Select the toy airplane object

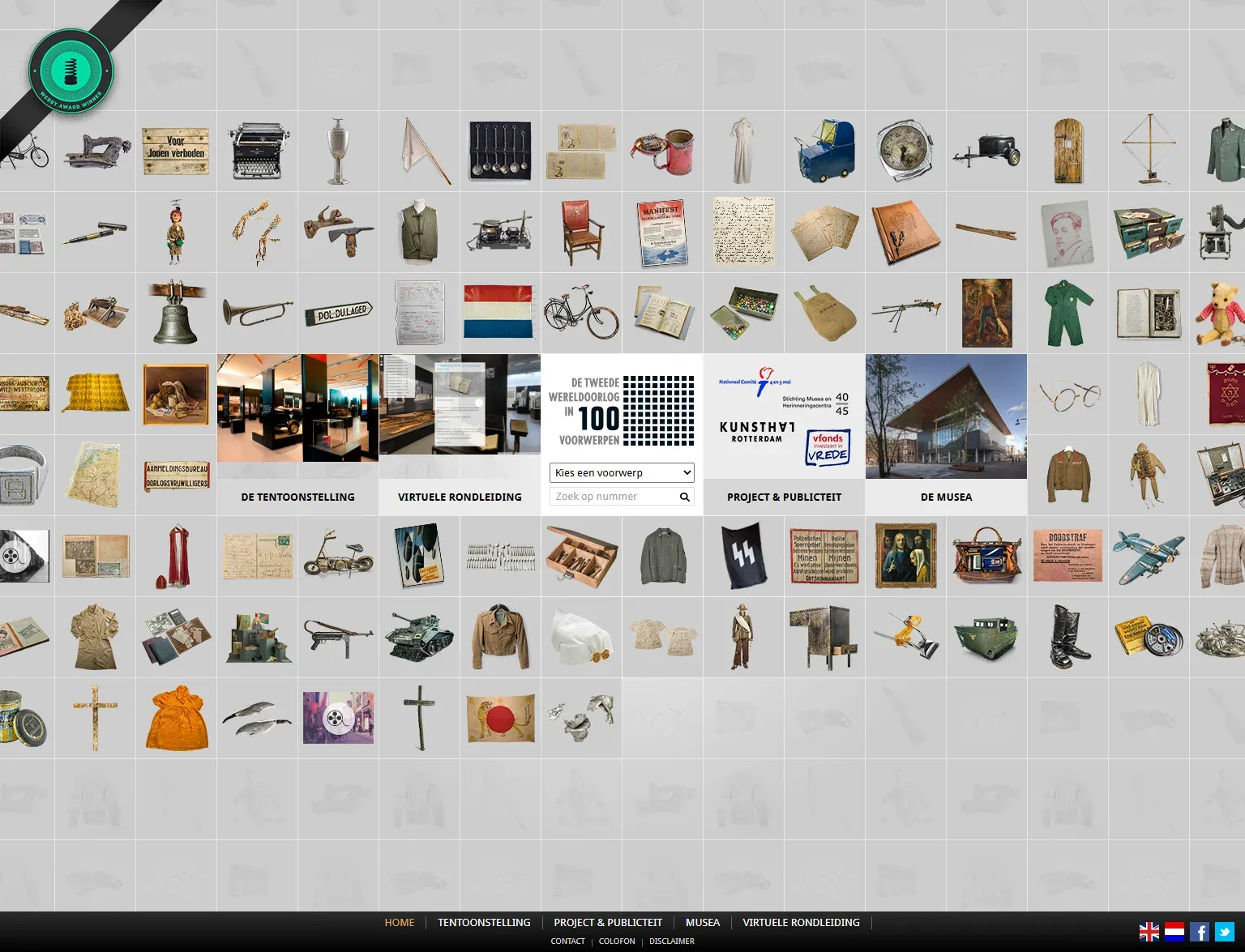point(1149,557)
